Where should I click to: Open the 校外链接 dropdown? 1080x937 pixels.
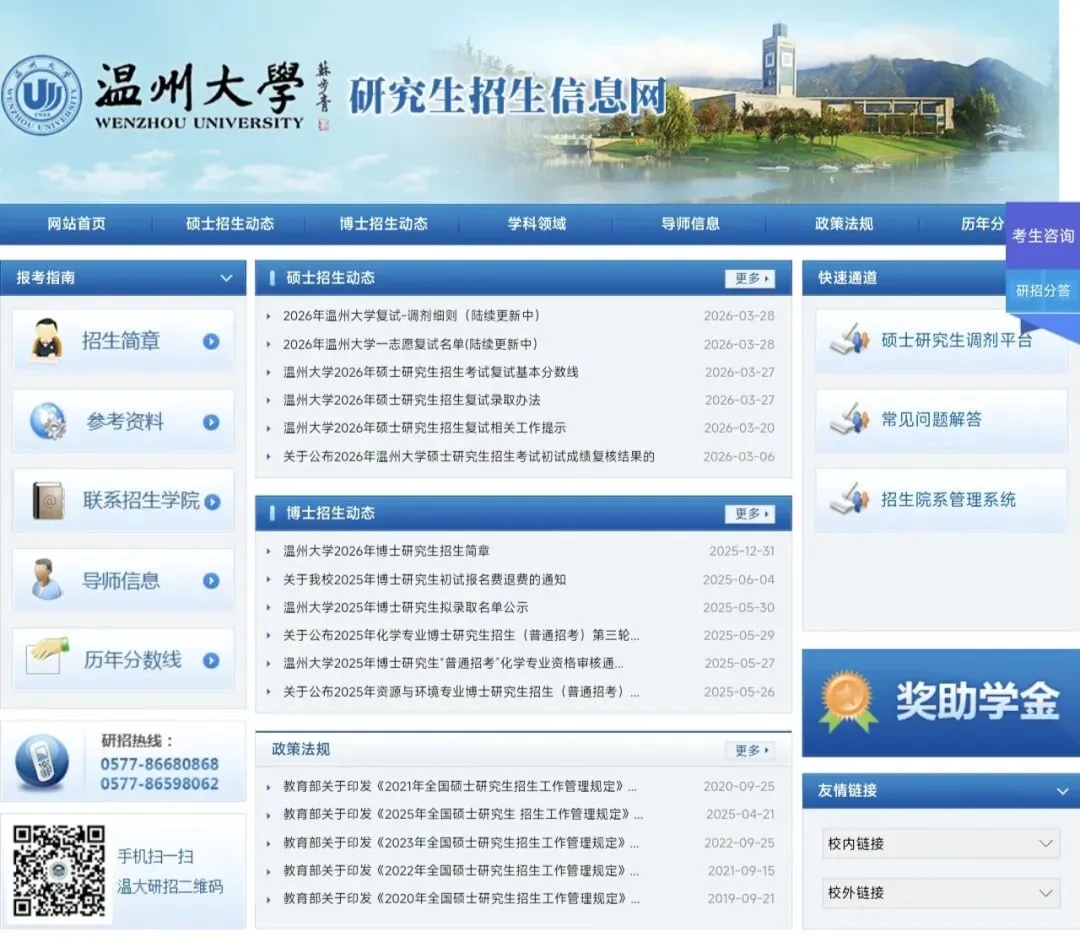click(941, 893)
